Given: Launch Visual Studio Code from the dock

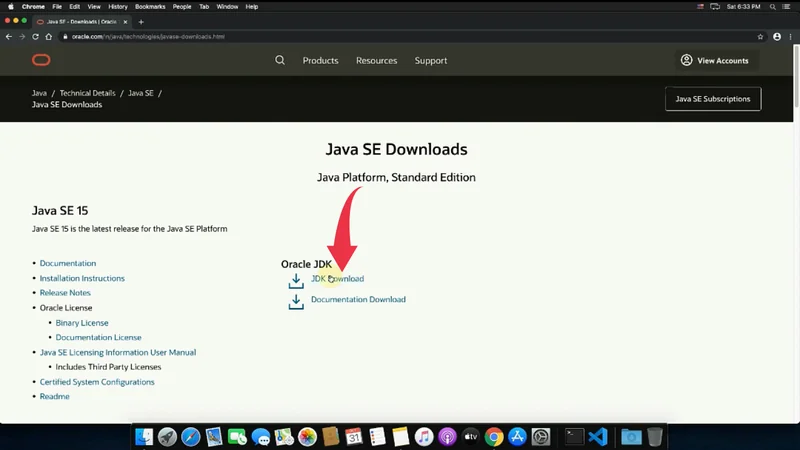Looking at the screenshot, I should [598, 437].
